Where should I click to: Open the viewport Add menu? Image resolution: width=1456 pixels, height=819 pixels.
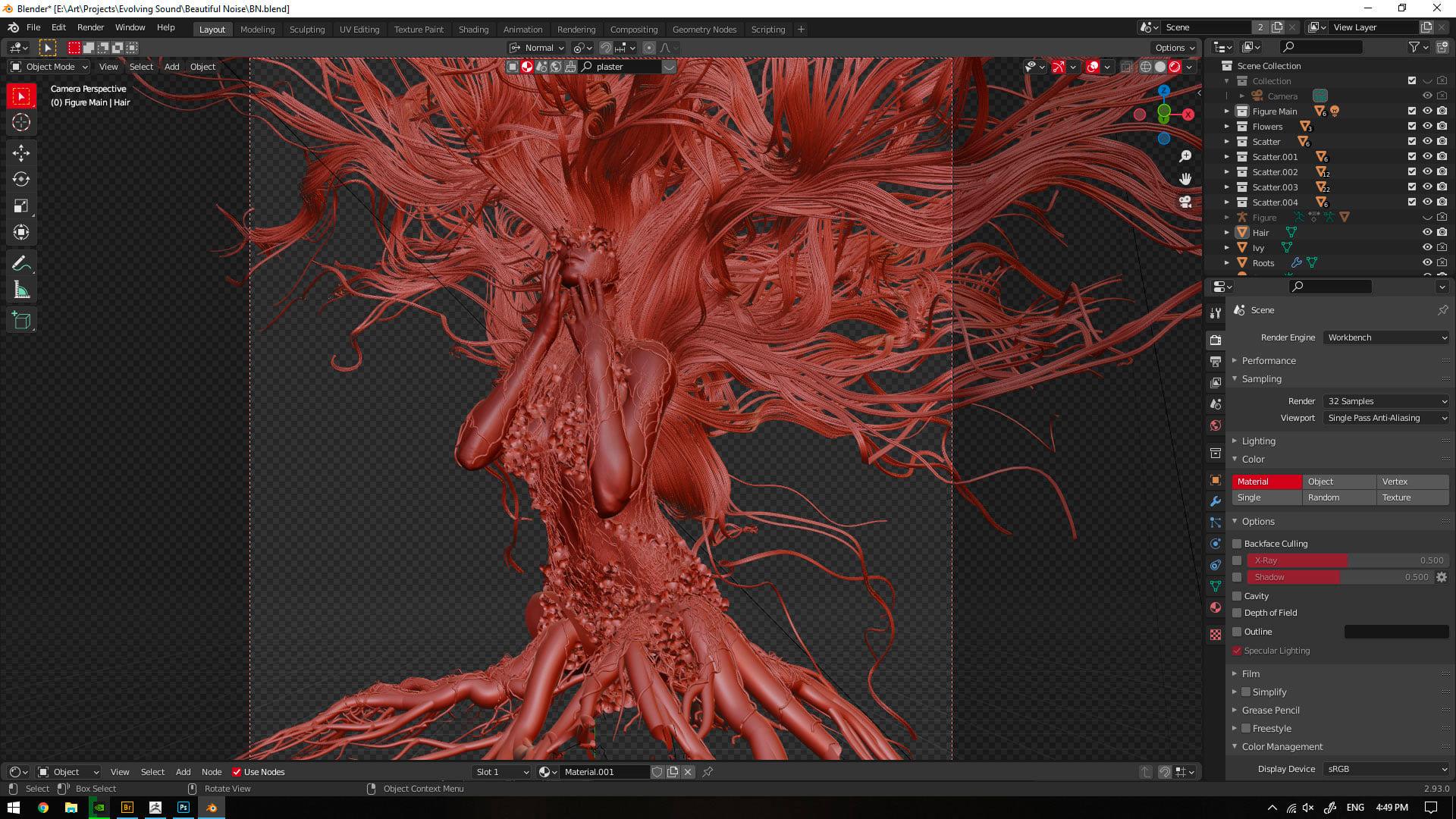pyautogui.click(x=172, y=67)
